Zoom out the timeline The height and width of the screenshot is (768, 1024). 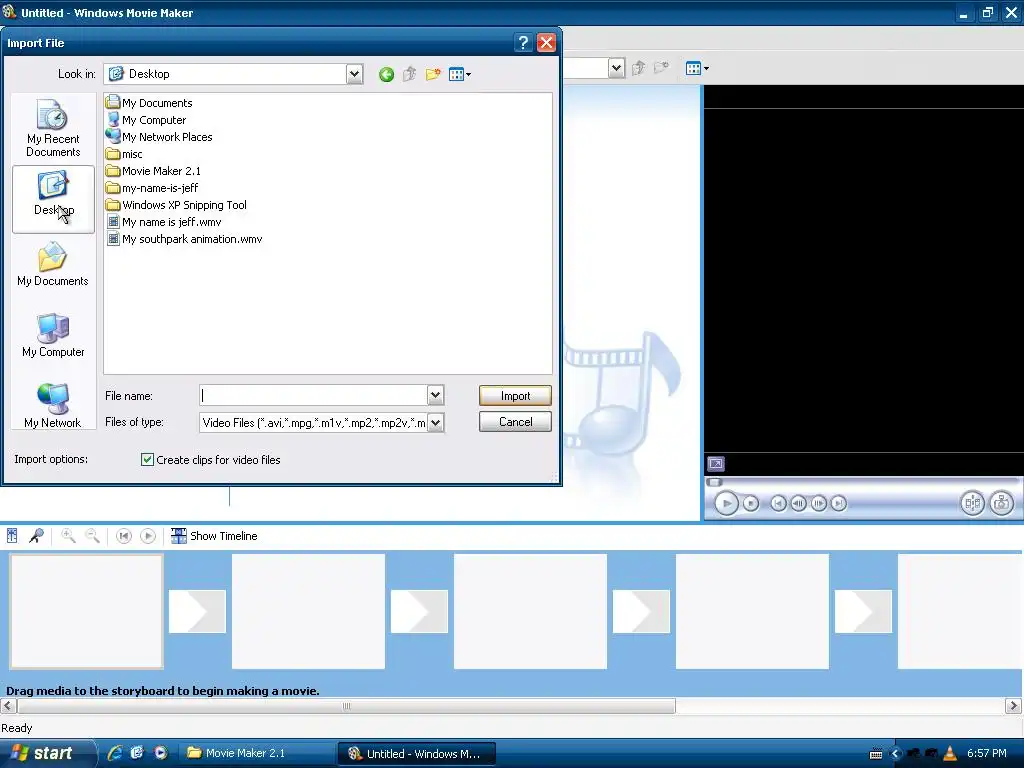tap(93, 536)
